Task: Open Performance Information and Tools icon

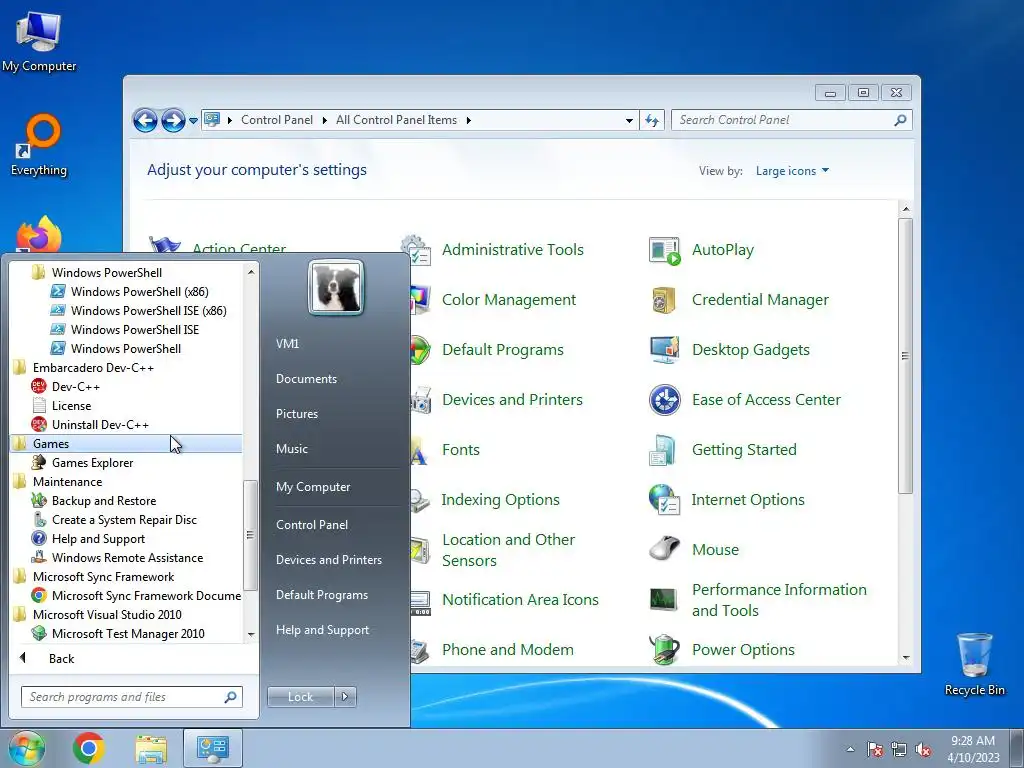Action: pos(664,600)
